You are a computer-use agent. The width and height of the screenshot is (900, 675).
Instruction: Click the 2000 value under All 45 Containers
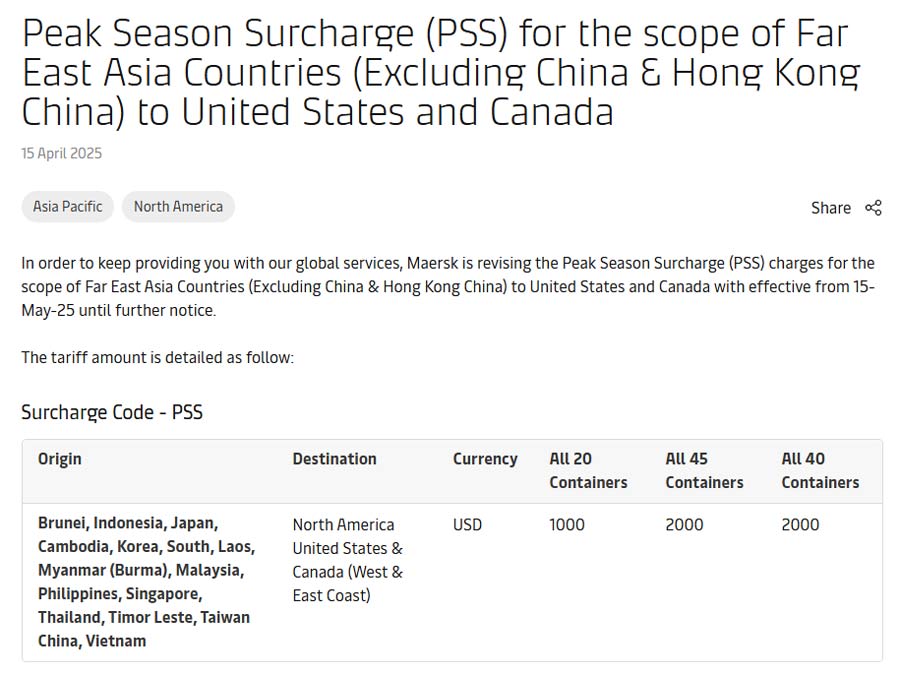point(684,525)
